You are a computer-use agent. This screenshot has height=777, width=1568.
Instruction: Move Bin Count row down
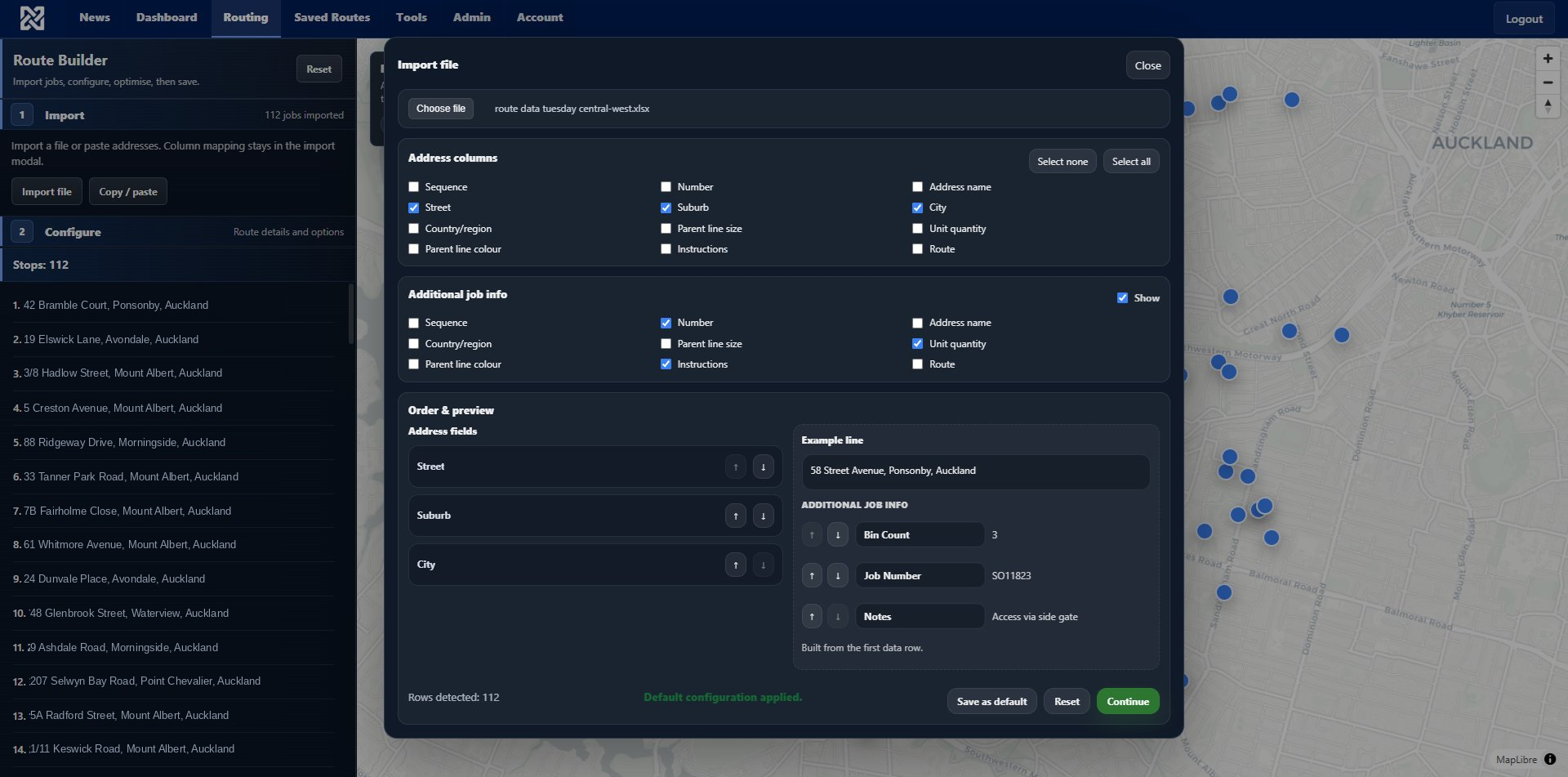[x=838, y=535]
